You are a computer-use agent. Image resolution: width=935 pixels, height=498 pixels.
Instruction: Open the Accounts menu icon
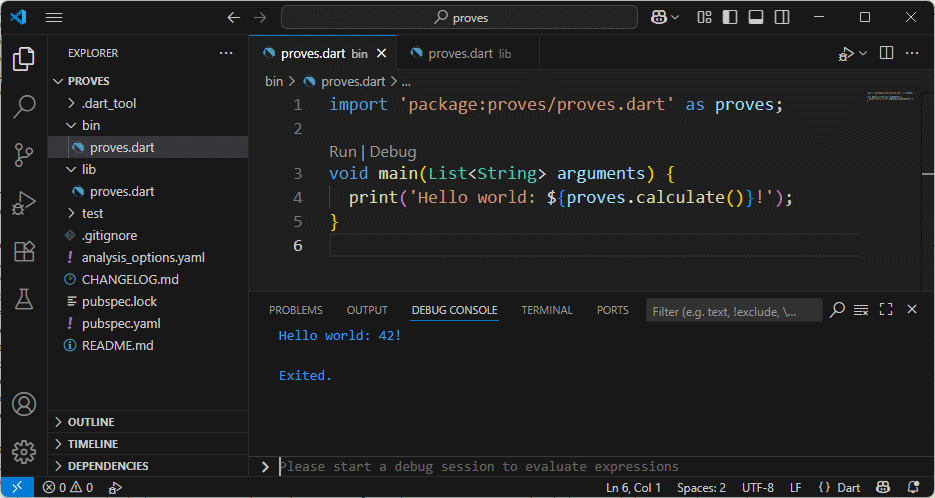tap(24, 404)
